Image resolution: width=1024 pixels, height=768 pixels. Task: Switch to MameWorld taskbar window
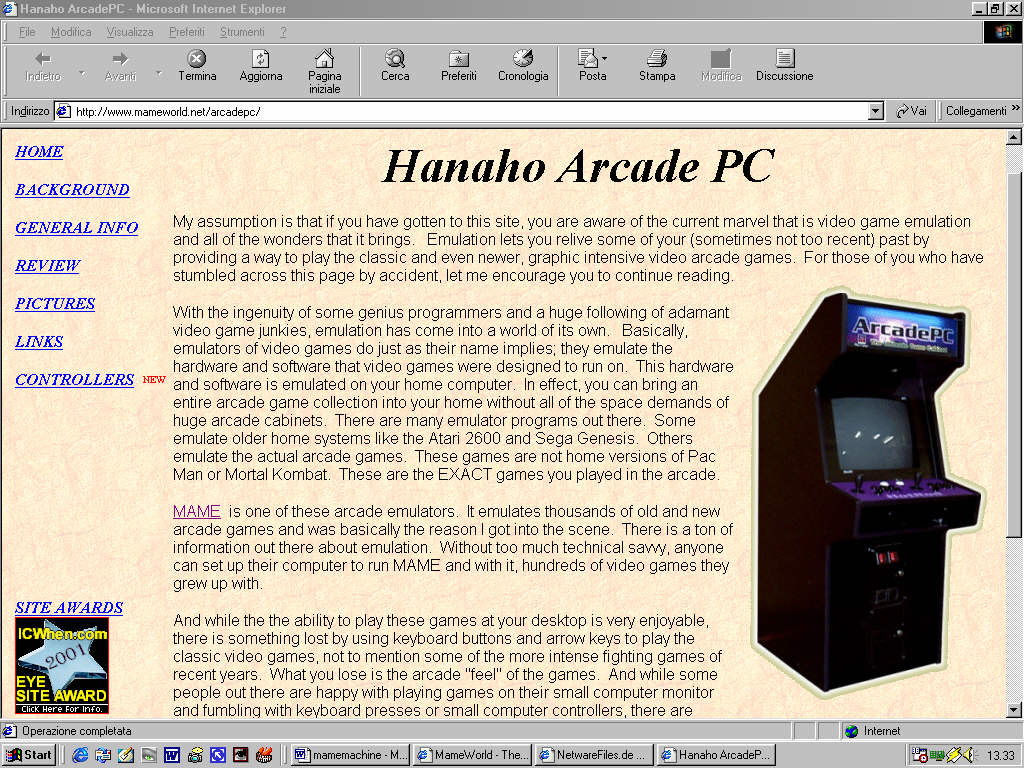pyautogui.click(x=473, y=755)
